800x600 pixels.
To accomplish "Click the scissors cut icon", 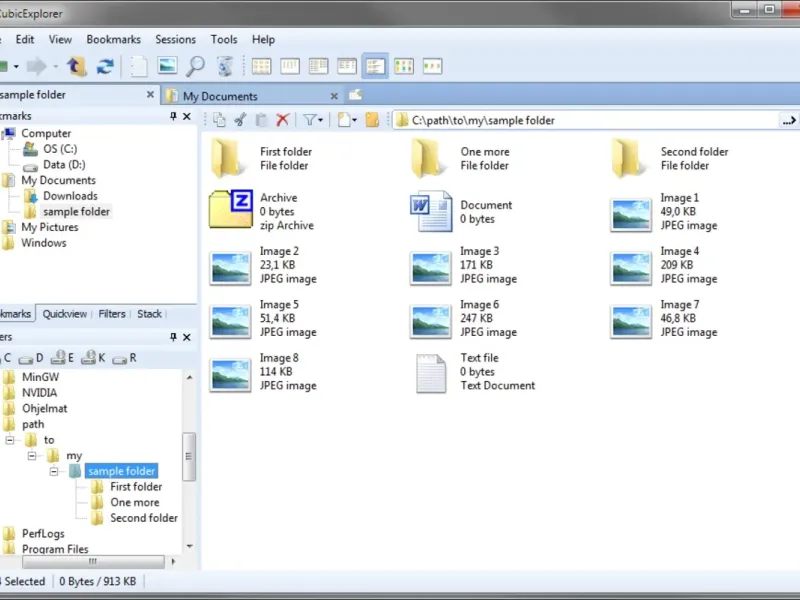I will (x=240, y=120).
